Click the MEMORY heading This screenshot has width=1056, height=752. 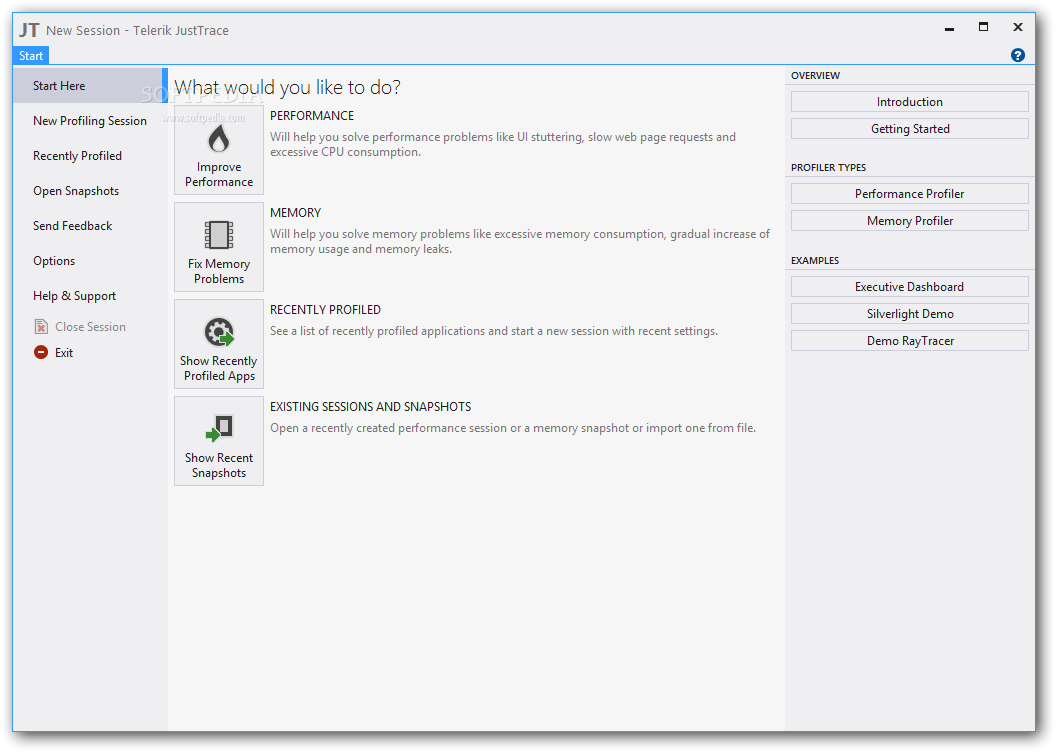(x=296, y=213)
